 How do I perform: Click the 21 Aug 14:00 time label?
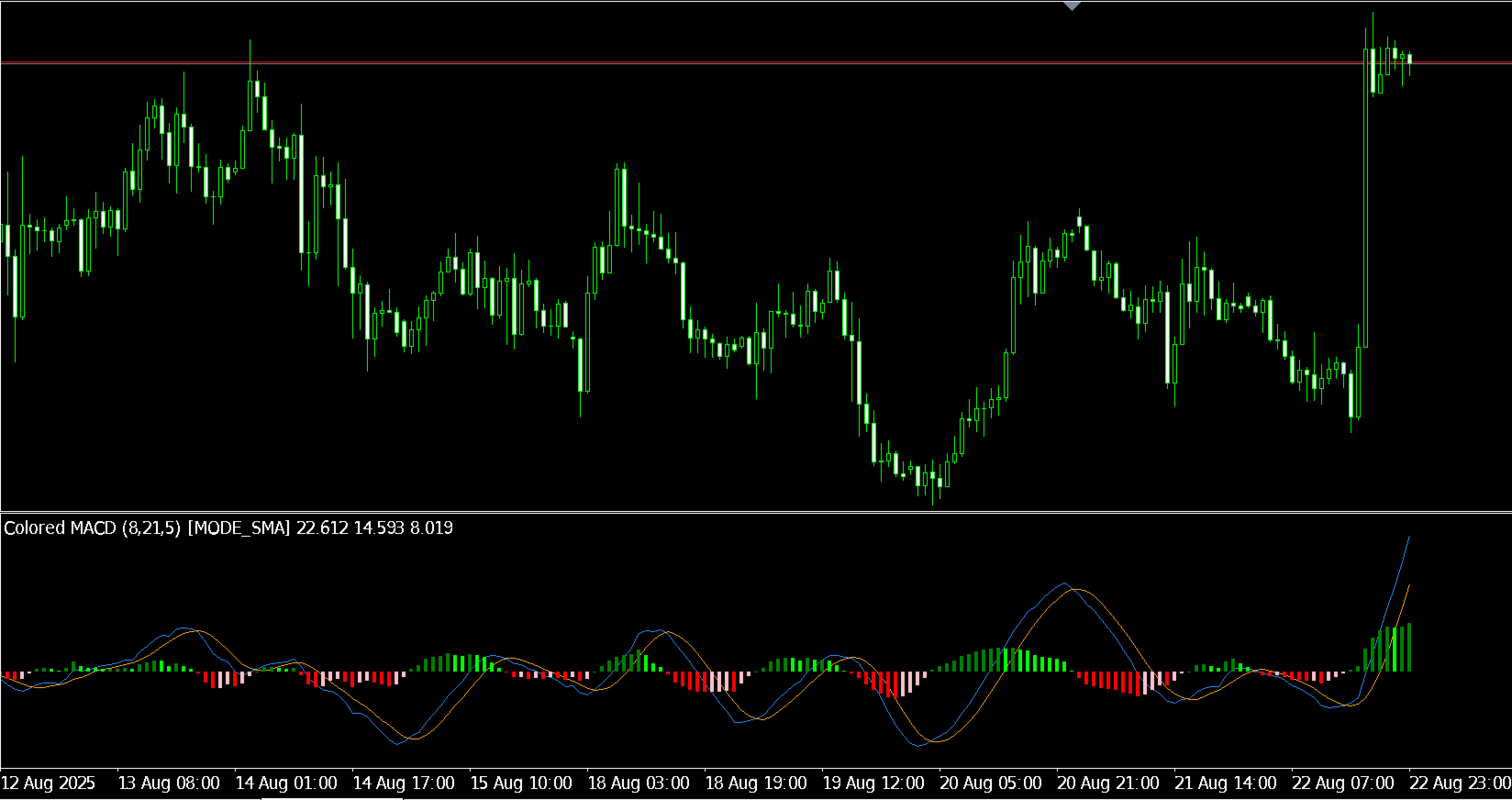point(1226,783)
